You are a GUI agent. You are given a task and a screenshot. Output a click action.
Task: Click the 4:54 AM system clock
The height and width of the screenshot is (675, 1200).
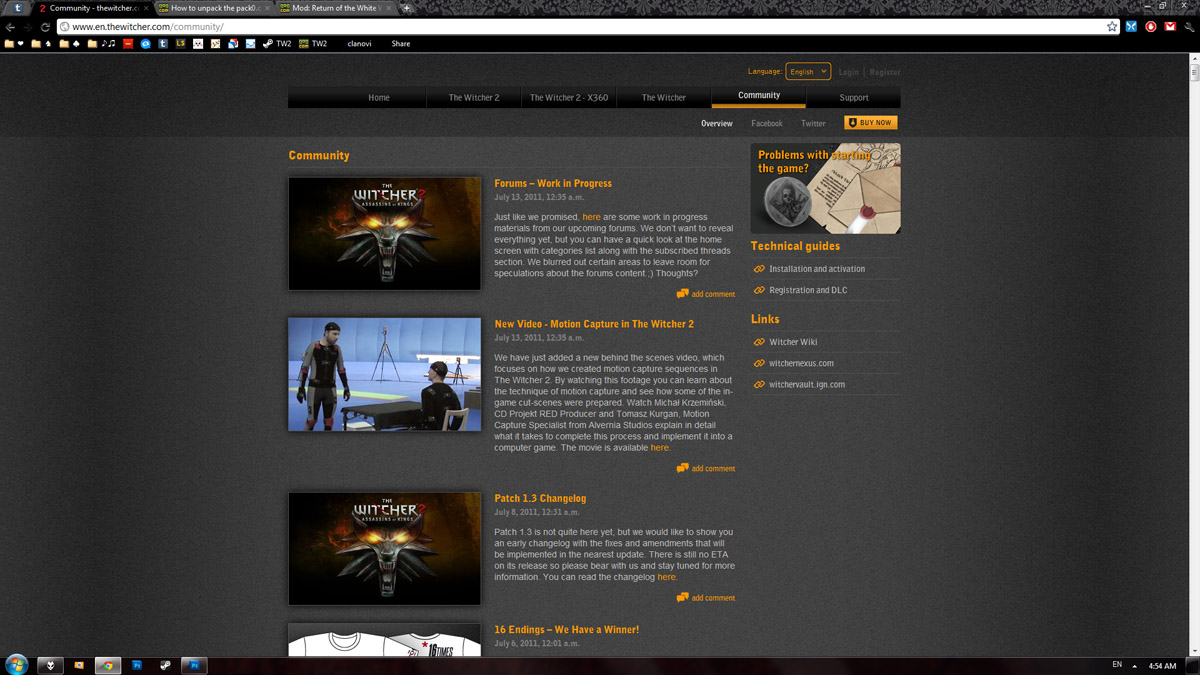[1162, 665]
